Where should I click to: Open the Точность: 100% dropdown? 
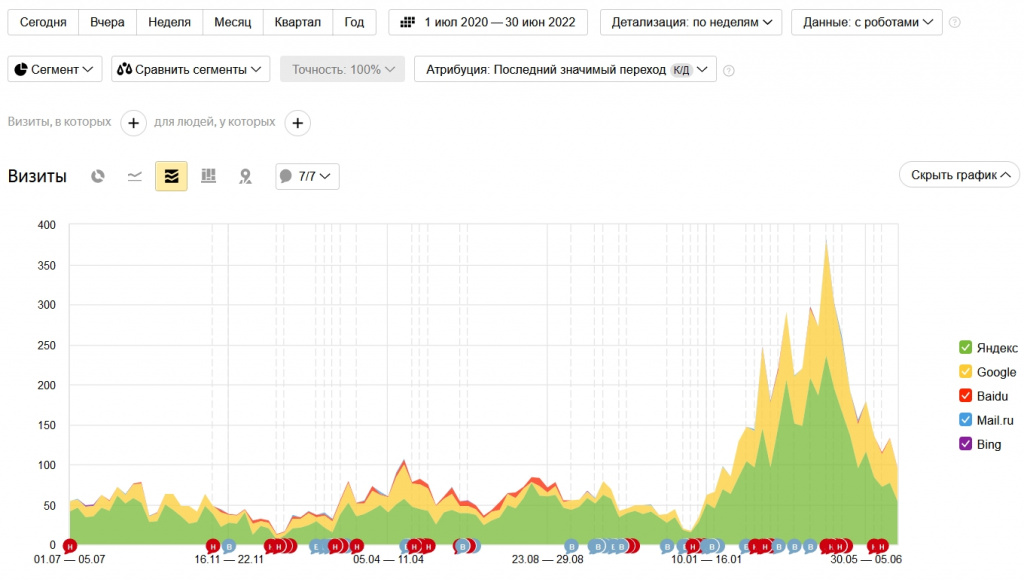pyautogui.click(x=342, y=69)
